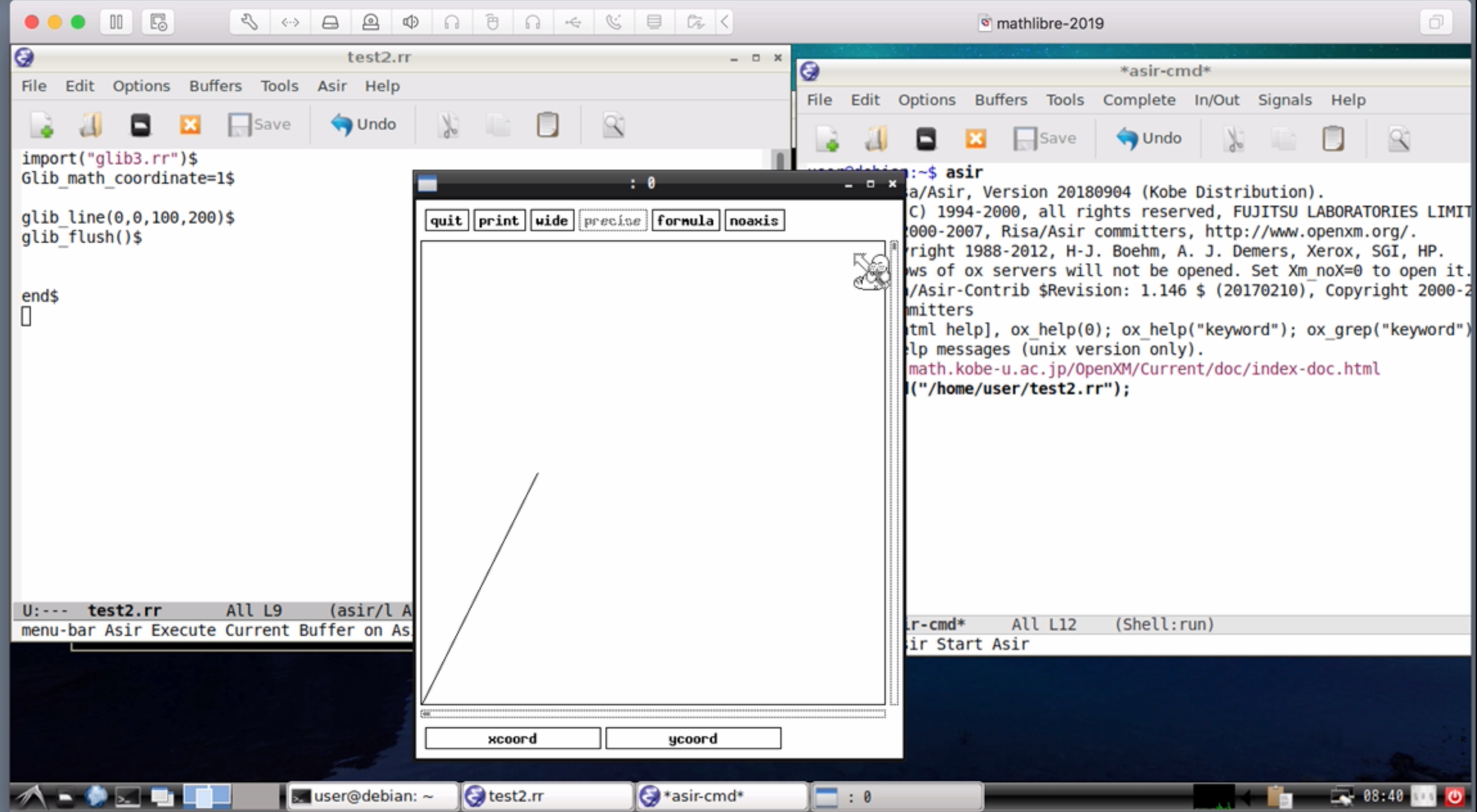Click clipboard paste icon in test2.rr toolbar
The image size is (1477, 812).
tap(548, 125)
